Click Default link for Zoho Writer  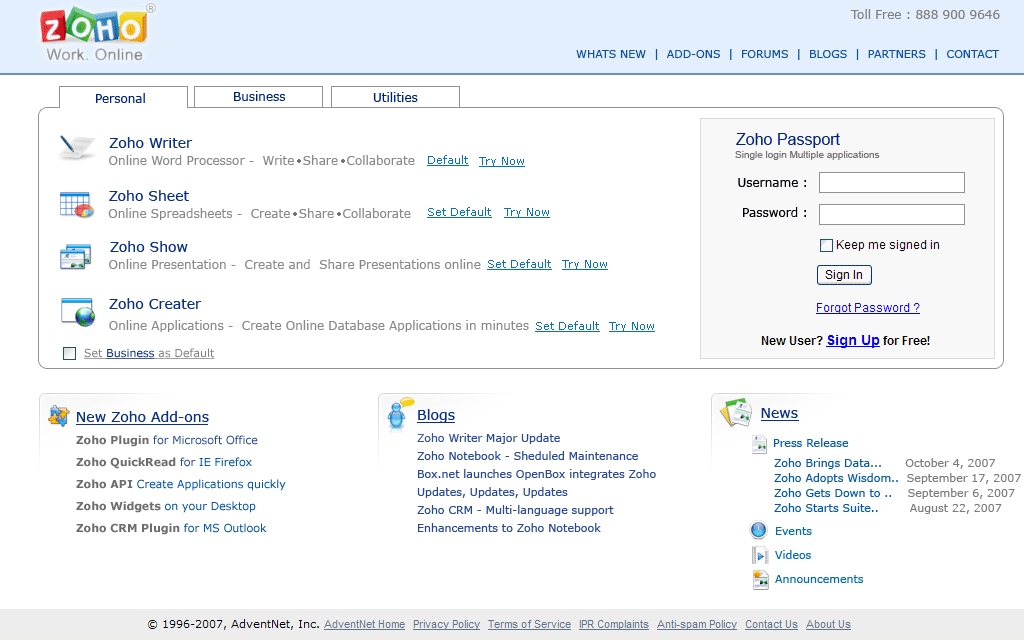click(447, 160)
